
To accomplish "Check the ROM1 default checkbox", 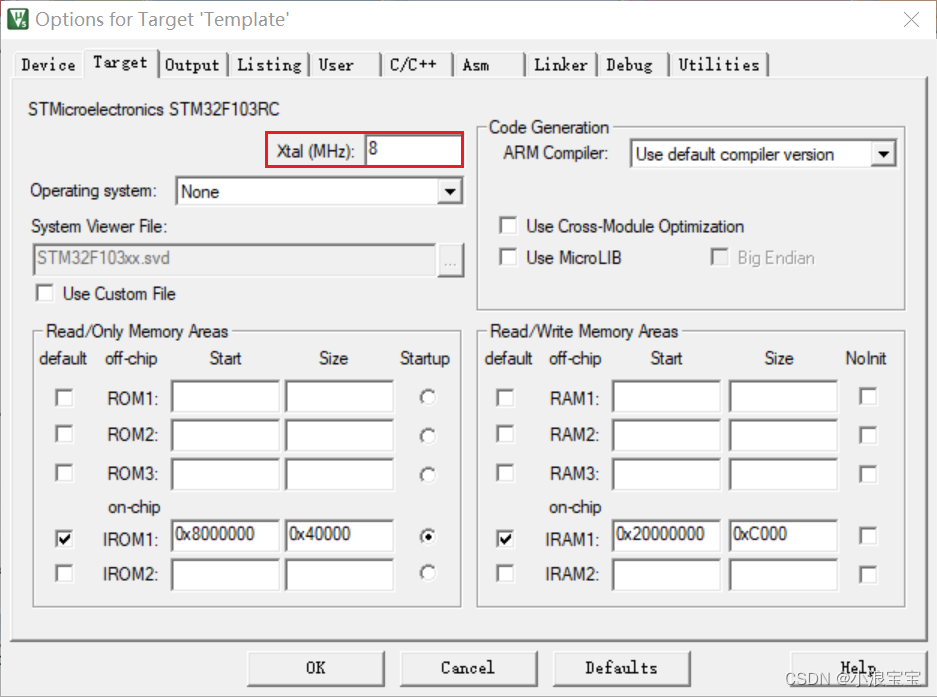I will click(64, 398).
